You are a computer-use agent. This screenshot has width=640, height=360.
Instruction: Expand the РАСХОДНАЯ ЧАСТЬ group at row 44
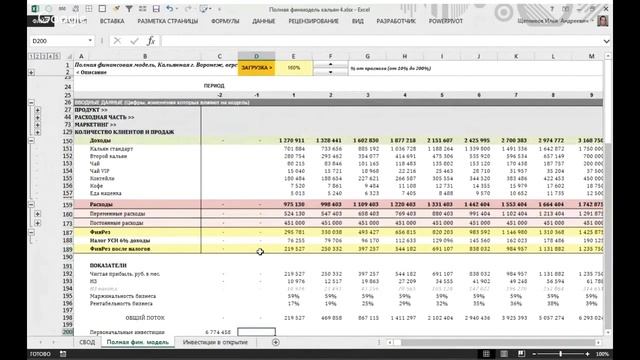click(x=38, y=117)
